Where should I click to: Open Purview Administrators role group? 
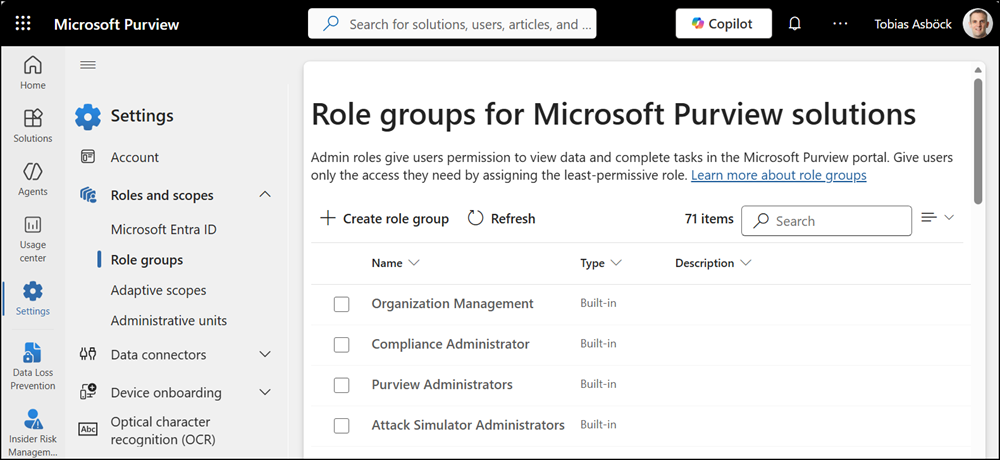coord(443,385)
